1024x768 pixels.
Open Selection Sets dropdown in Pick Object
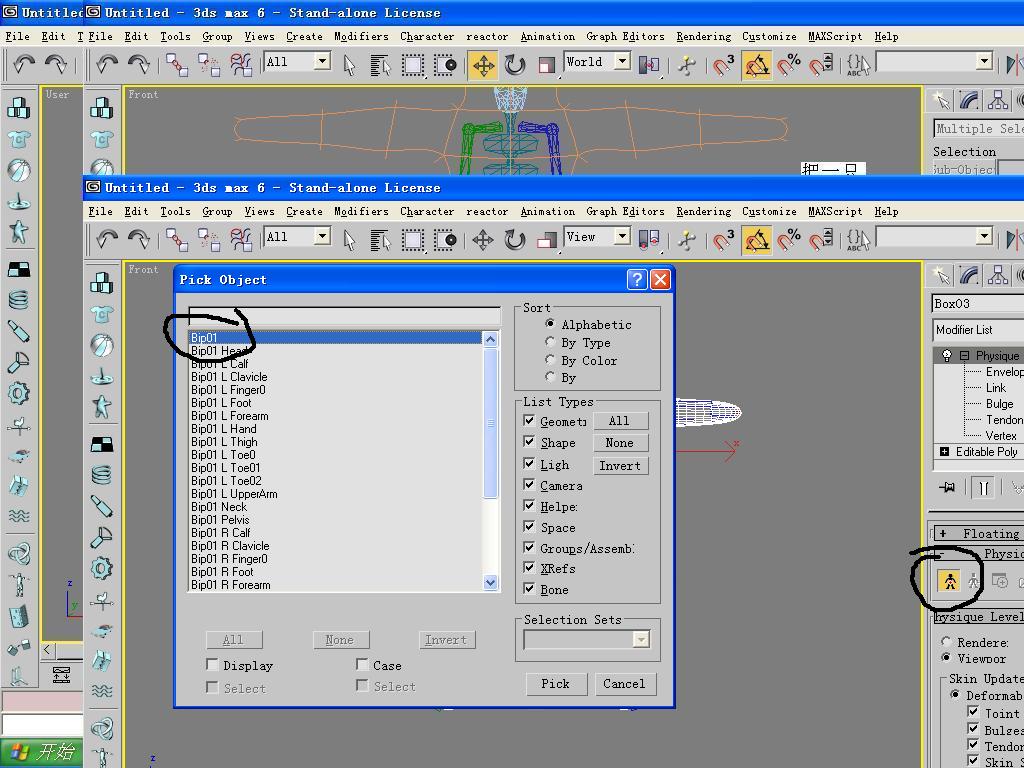click(641, 639)
